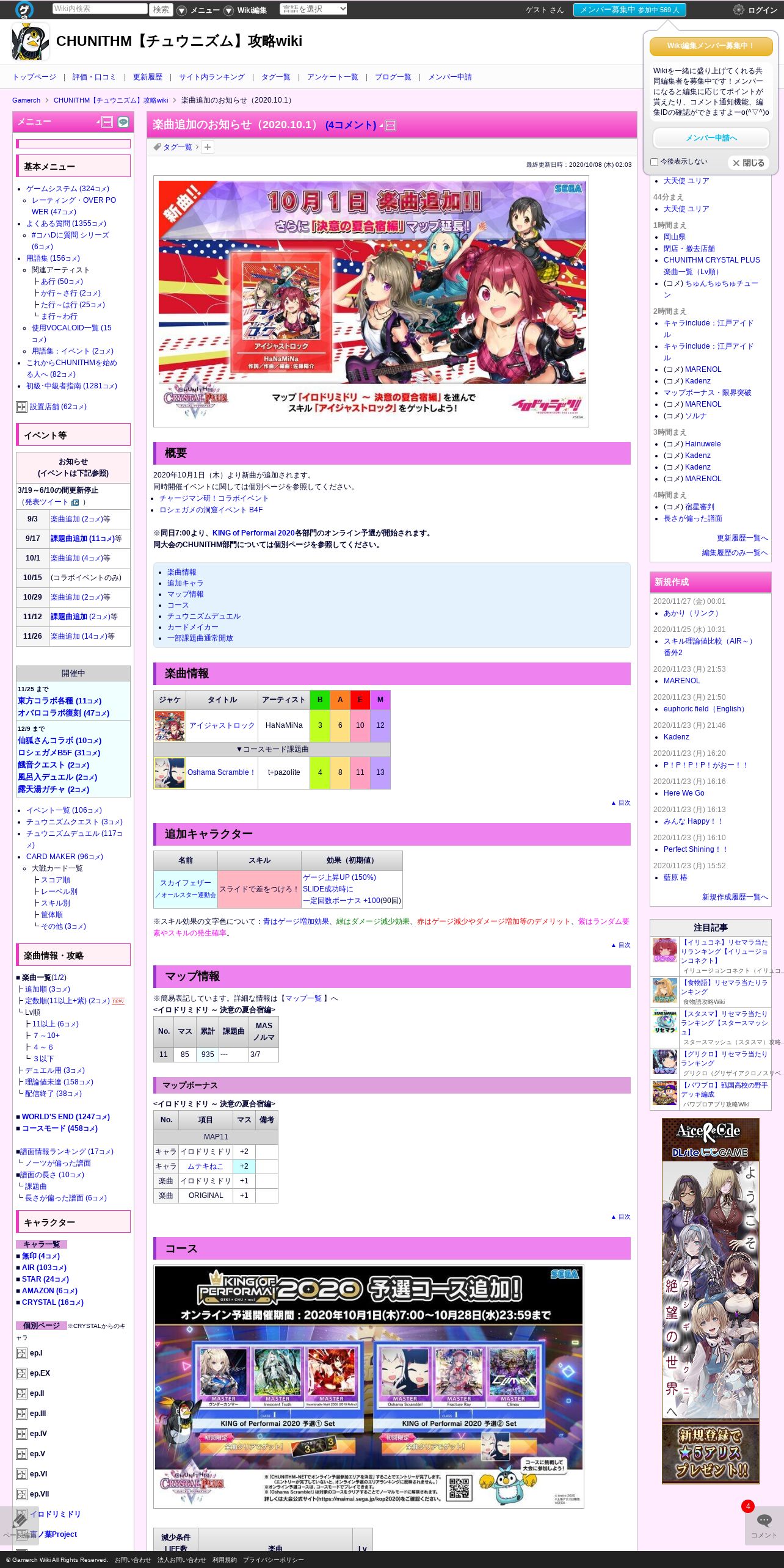Viewport: 784px width, 1568px height.
Task: Collapse the メニュー sidebar panel with minus icon
Action: 107,122
